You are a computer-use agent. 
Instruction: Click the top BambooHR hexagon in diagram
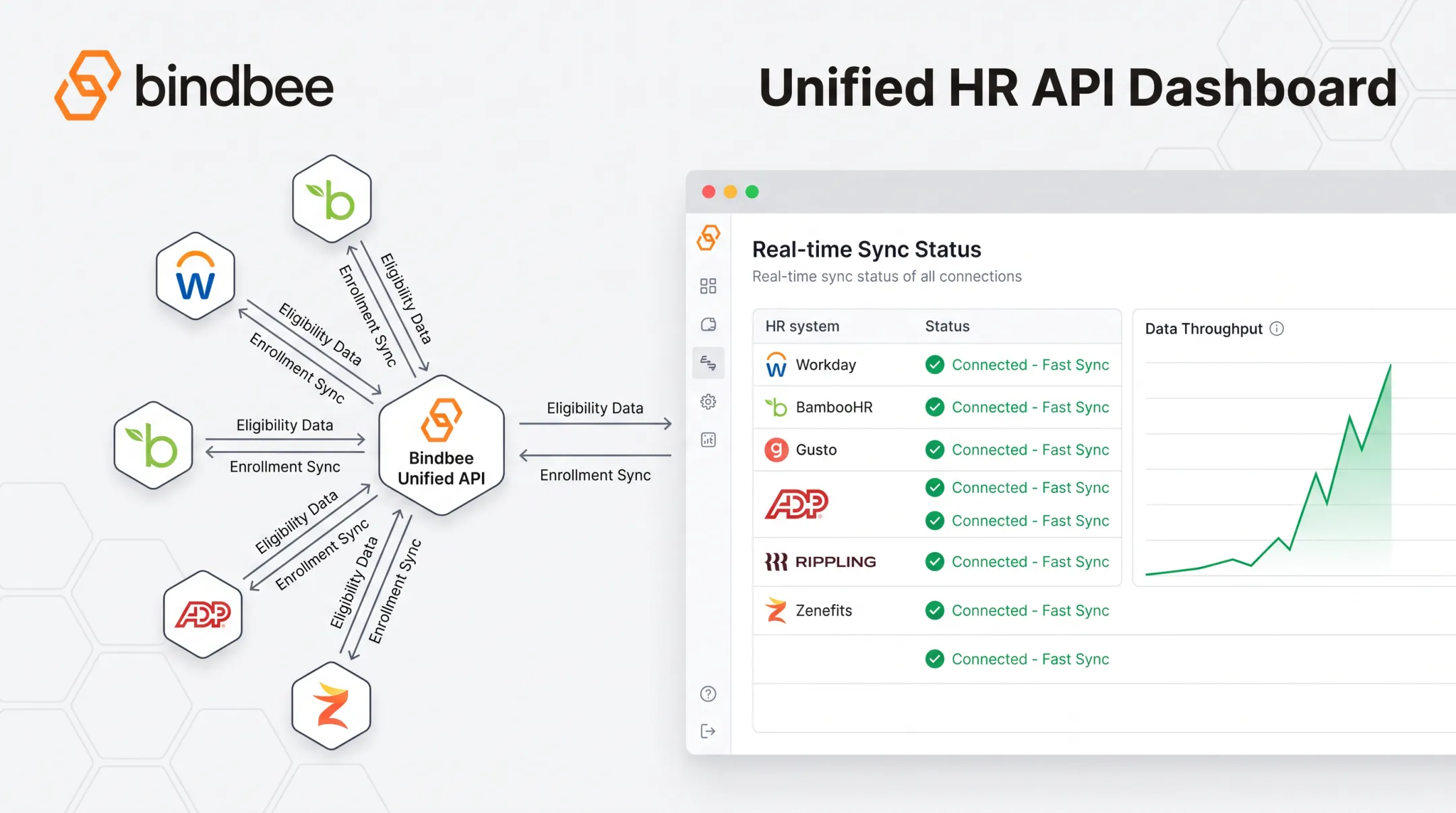pyautogui.click(x=332, y=199)
